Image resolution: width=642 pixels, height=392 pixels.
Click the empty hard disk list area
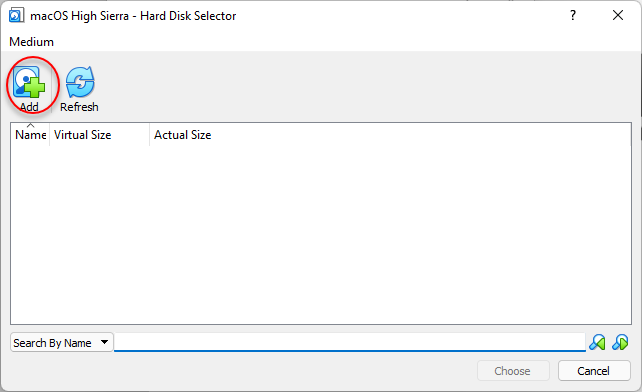321,235
